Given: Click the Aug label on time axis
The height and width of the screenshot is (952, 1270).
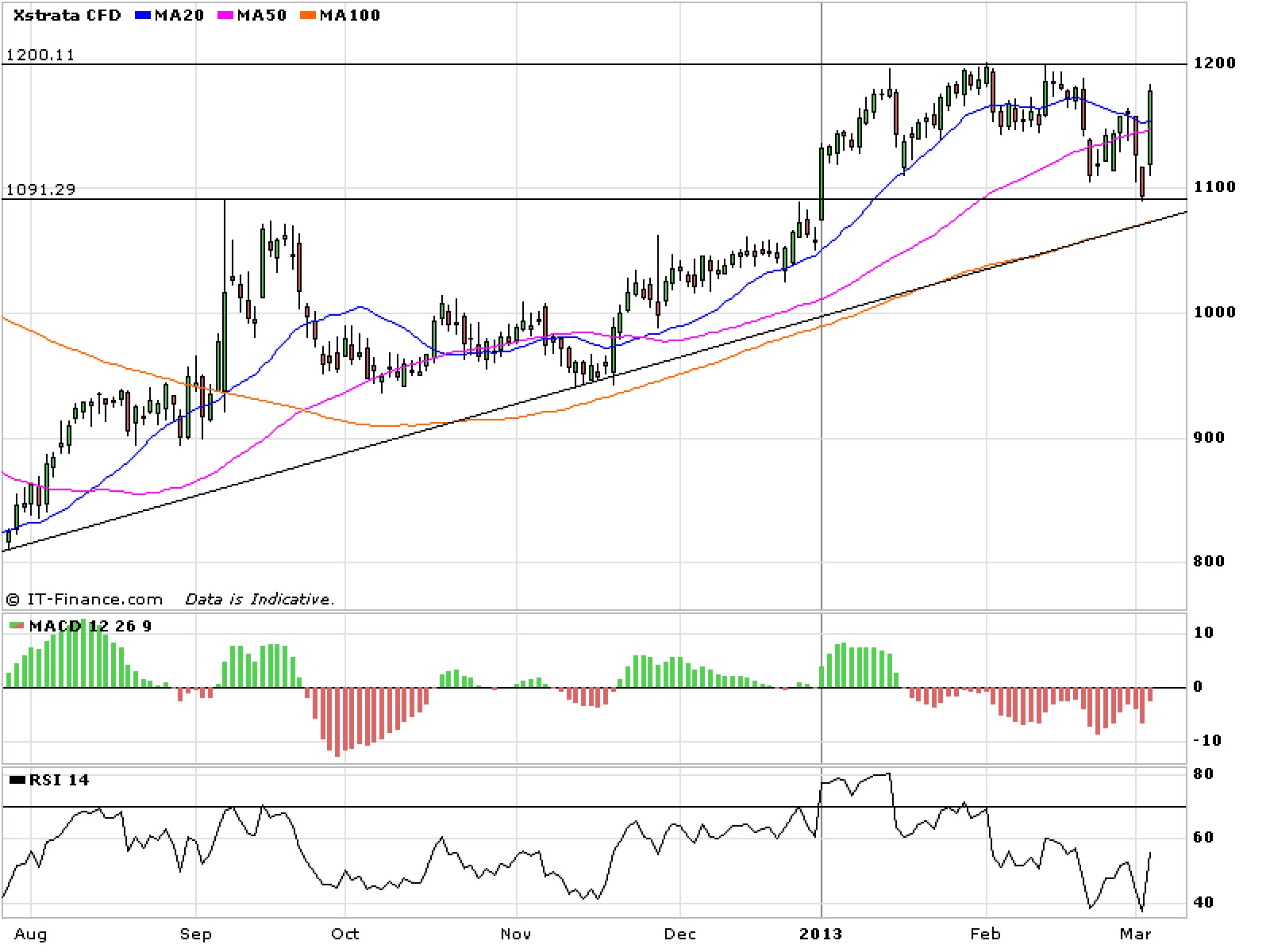Looking at the screenshot, I should pyautogui.click(x=31, y=934).
